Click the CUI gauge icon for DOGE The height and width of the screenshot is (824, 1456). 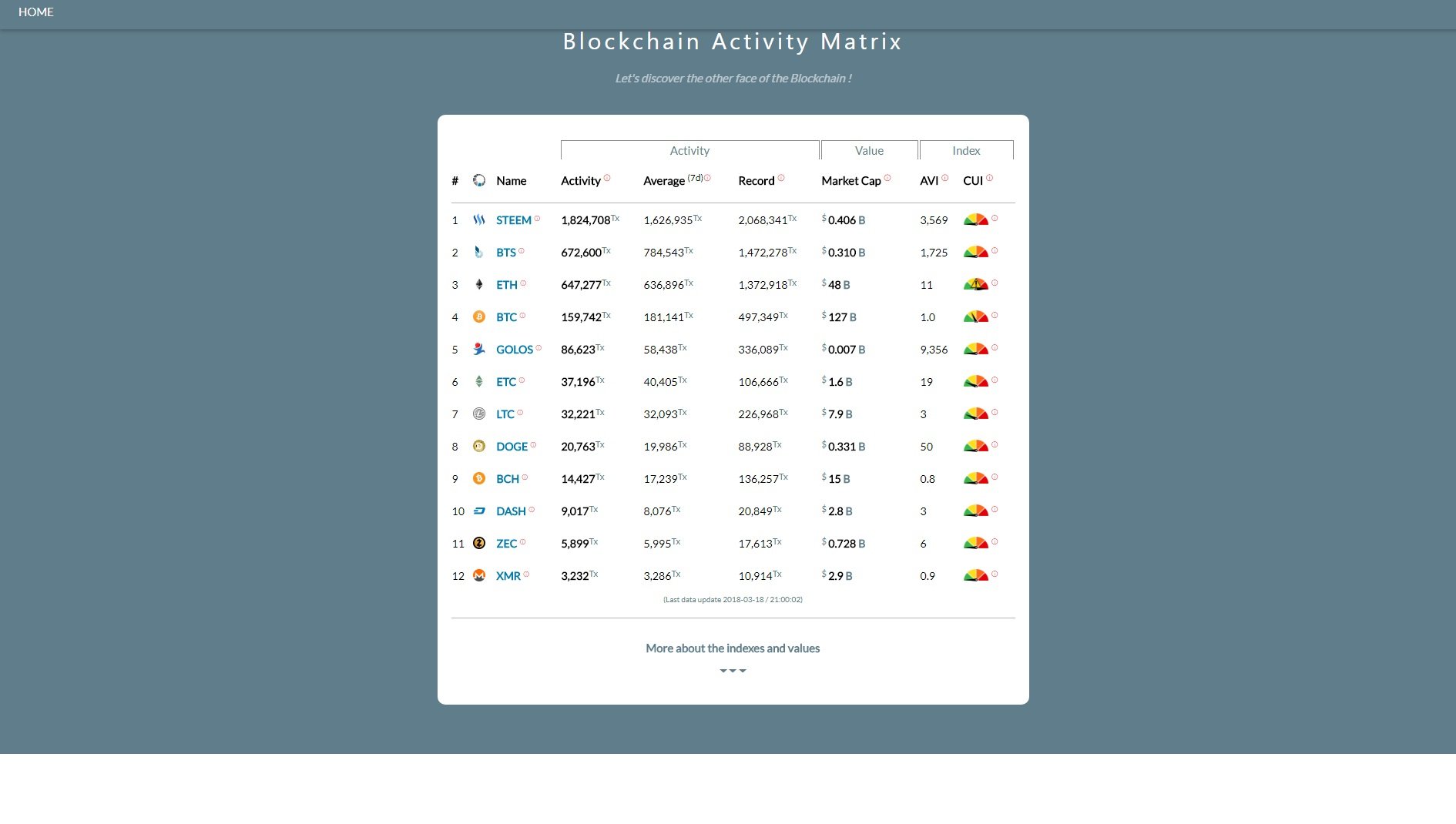(x=976, y=446)
